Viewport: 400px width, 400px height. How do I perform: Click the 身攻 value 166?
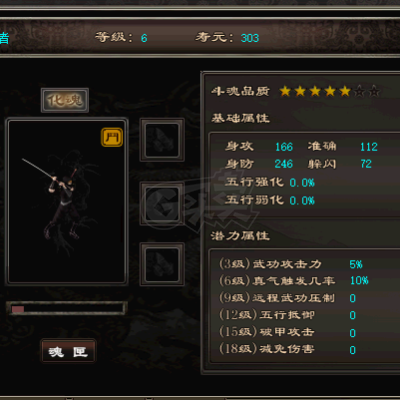[x=284, y=147]
